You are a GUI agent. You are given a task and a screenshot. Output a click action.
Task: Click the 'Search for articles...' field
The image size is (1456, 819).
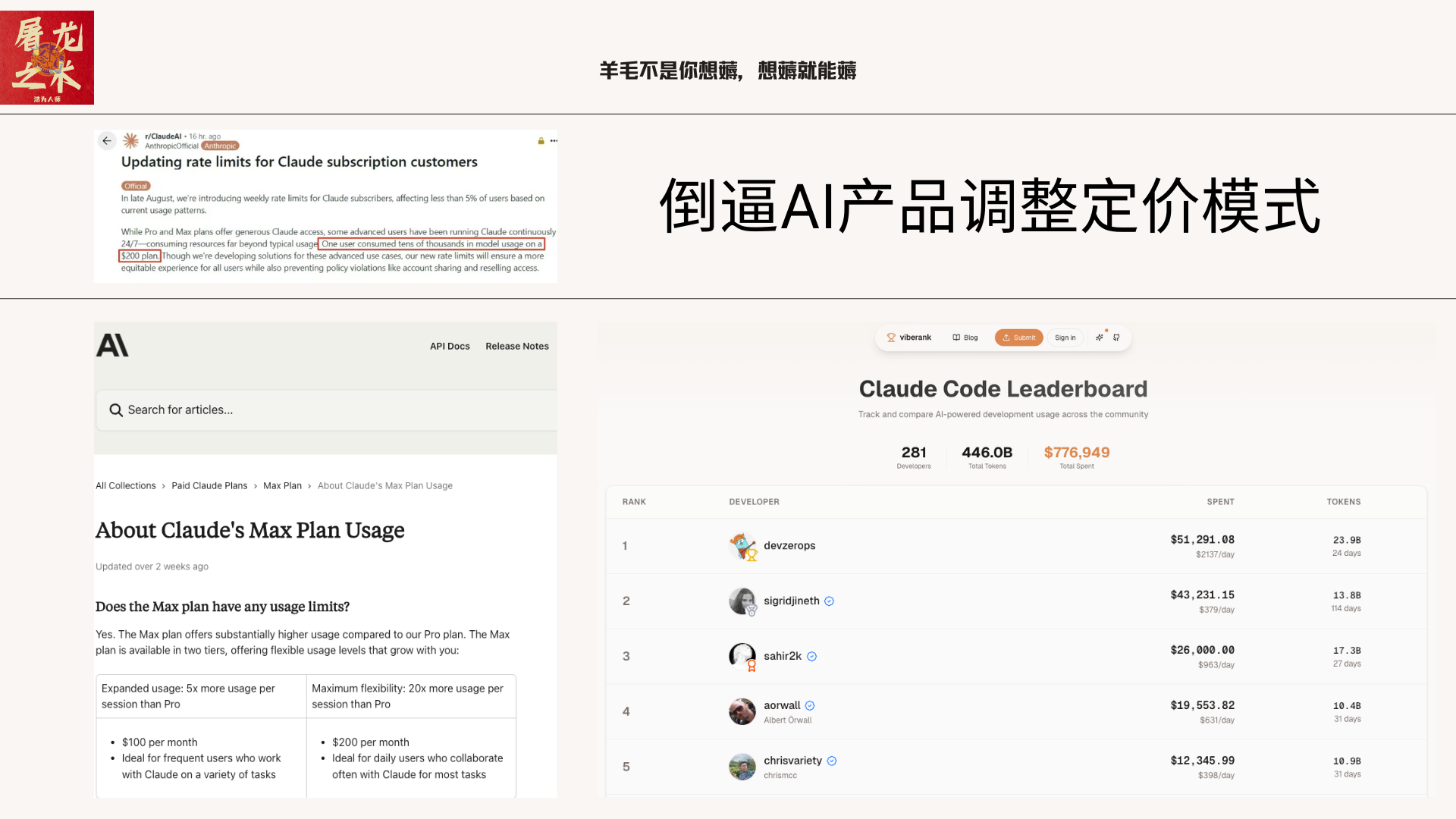pos(327,410)
